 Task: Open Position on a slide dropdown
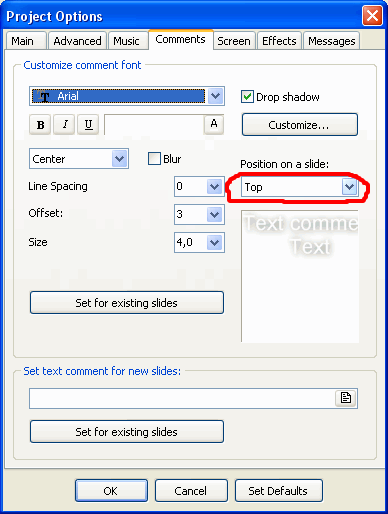(349, 187)
